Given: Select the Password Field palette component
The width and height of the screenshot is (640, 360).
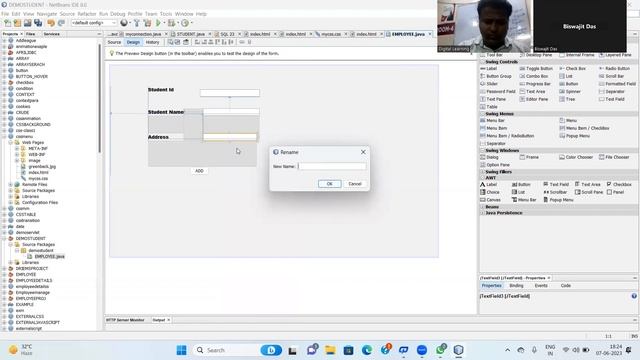Looking at the screenshot, I should click(498, 91).
